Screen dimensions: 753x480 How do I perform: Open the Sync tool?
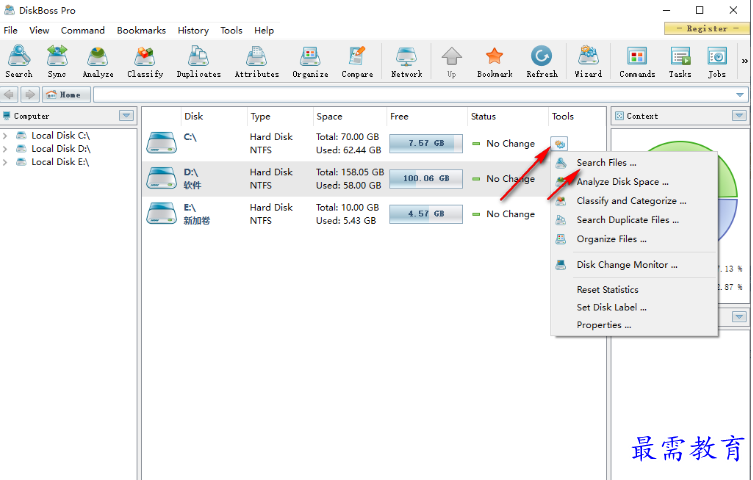[57, 61]
